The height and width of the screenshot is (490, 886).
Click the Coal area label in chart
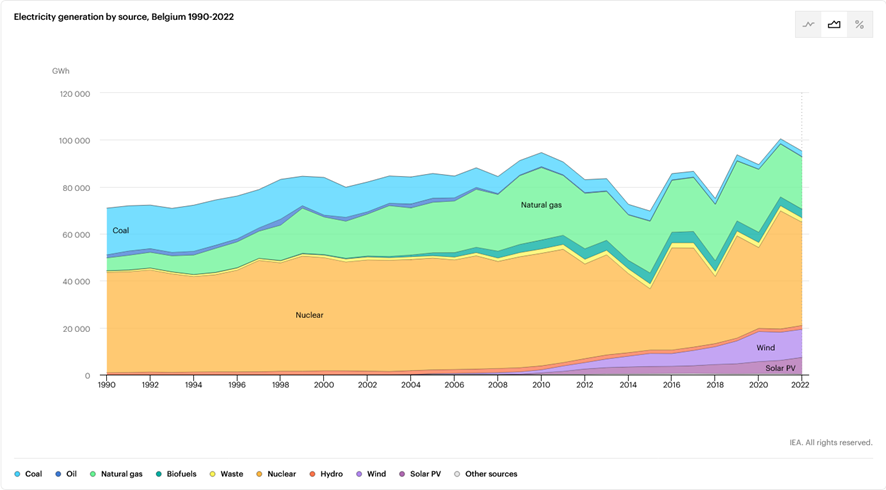120,231
